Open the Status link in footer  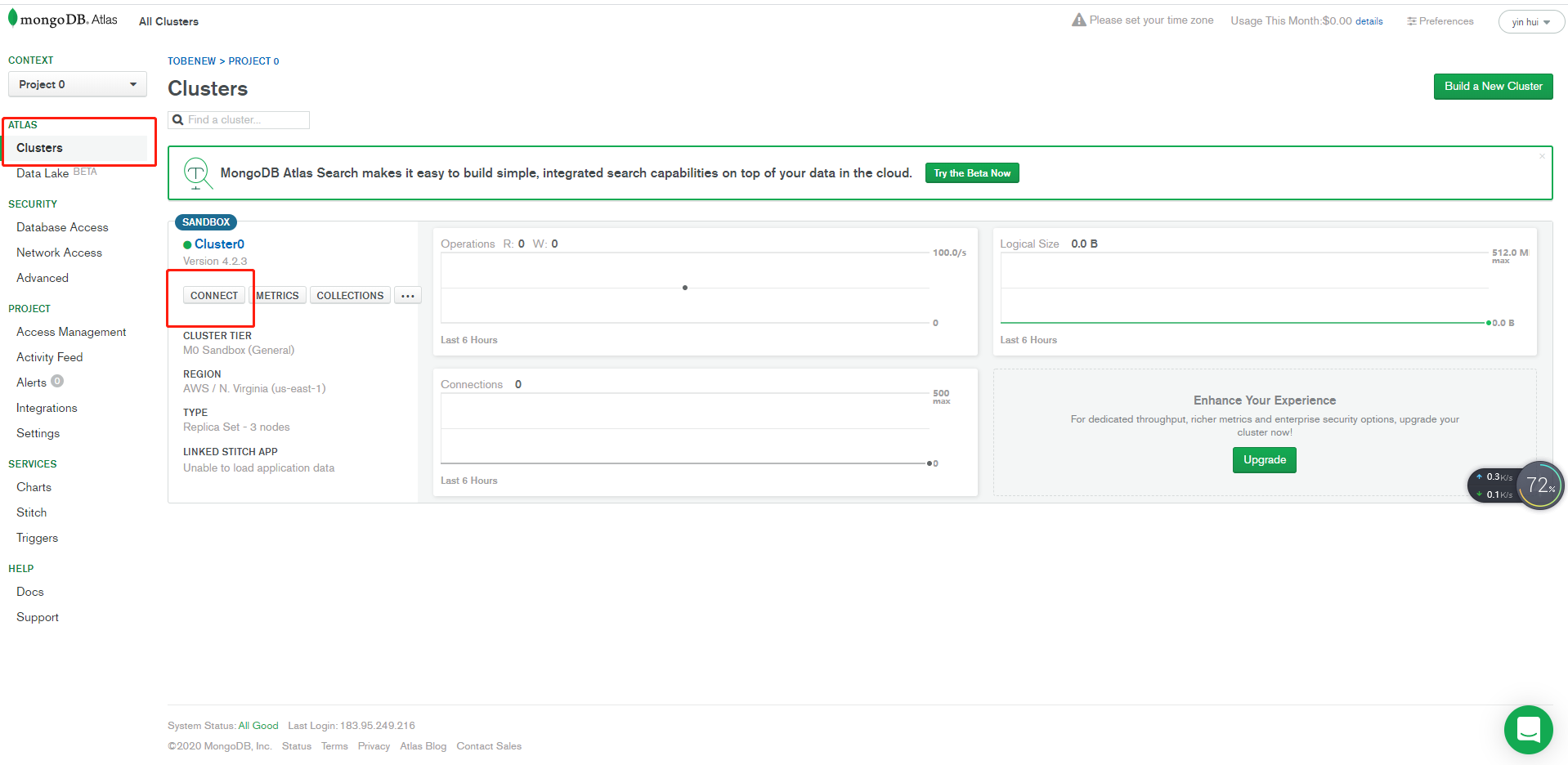click(x=297, y=746)
